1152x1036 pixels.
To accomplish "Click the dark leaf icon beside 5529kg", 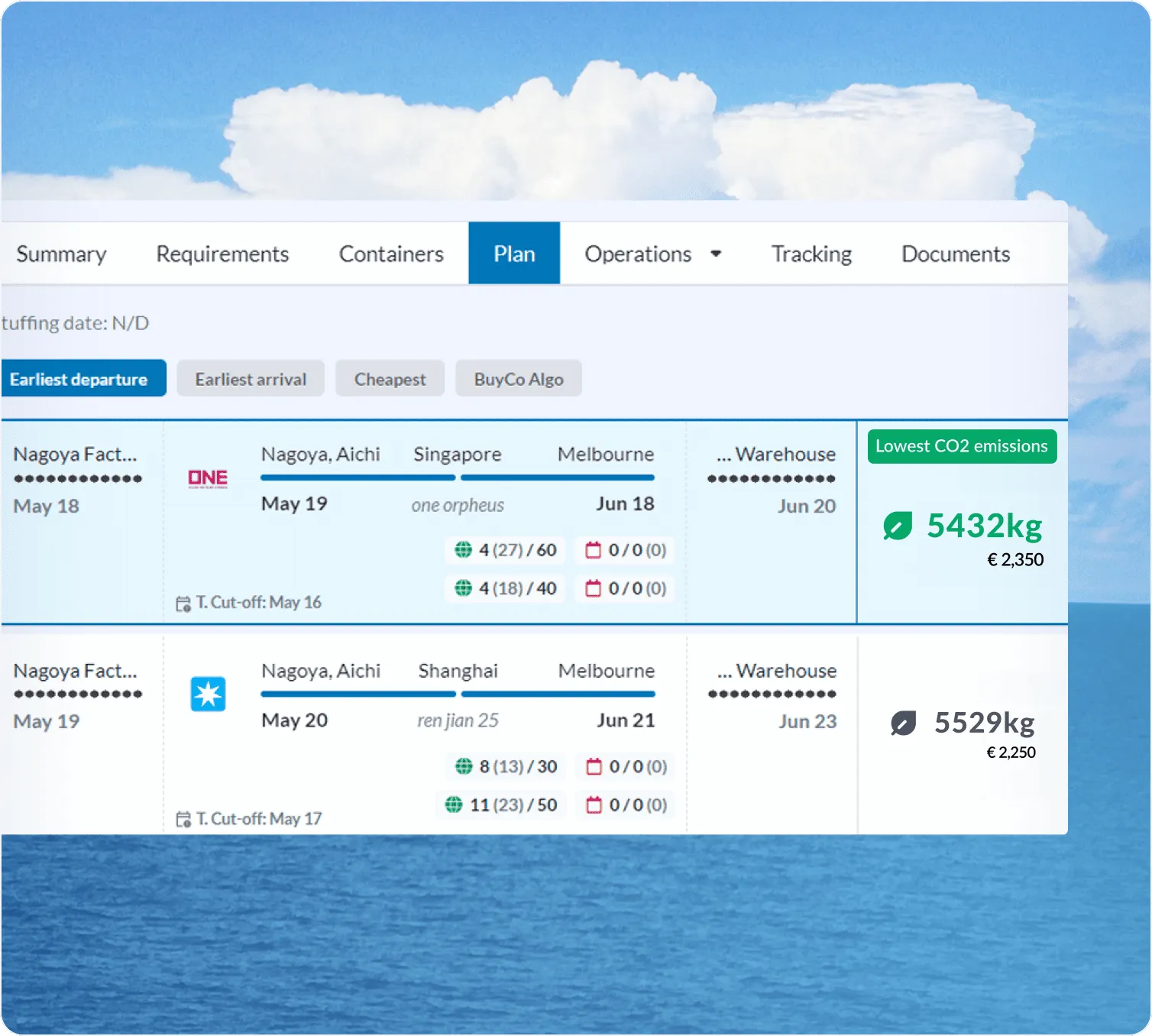I will pos(903,723).
